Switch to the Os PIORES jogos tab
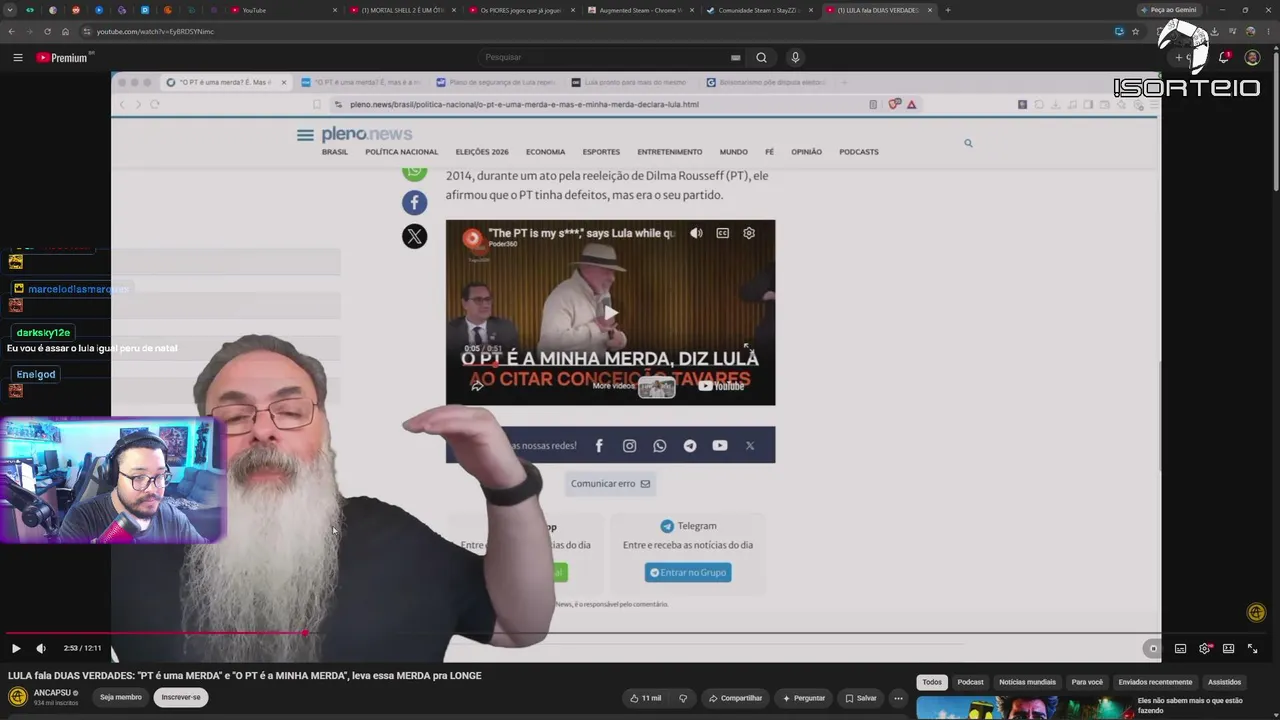 click(523, 10)
